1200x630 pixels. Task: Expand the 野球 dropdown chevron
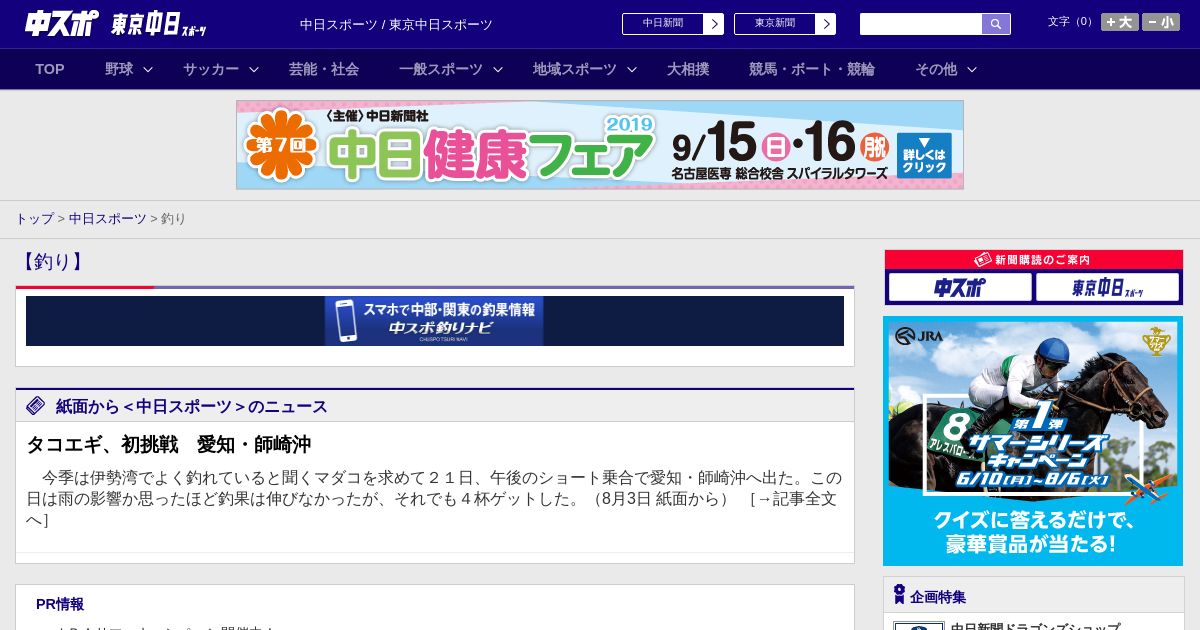point(148,69)
